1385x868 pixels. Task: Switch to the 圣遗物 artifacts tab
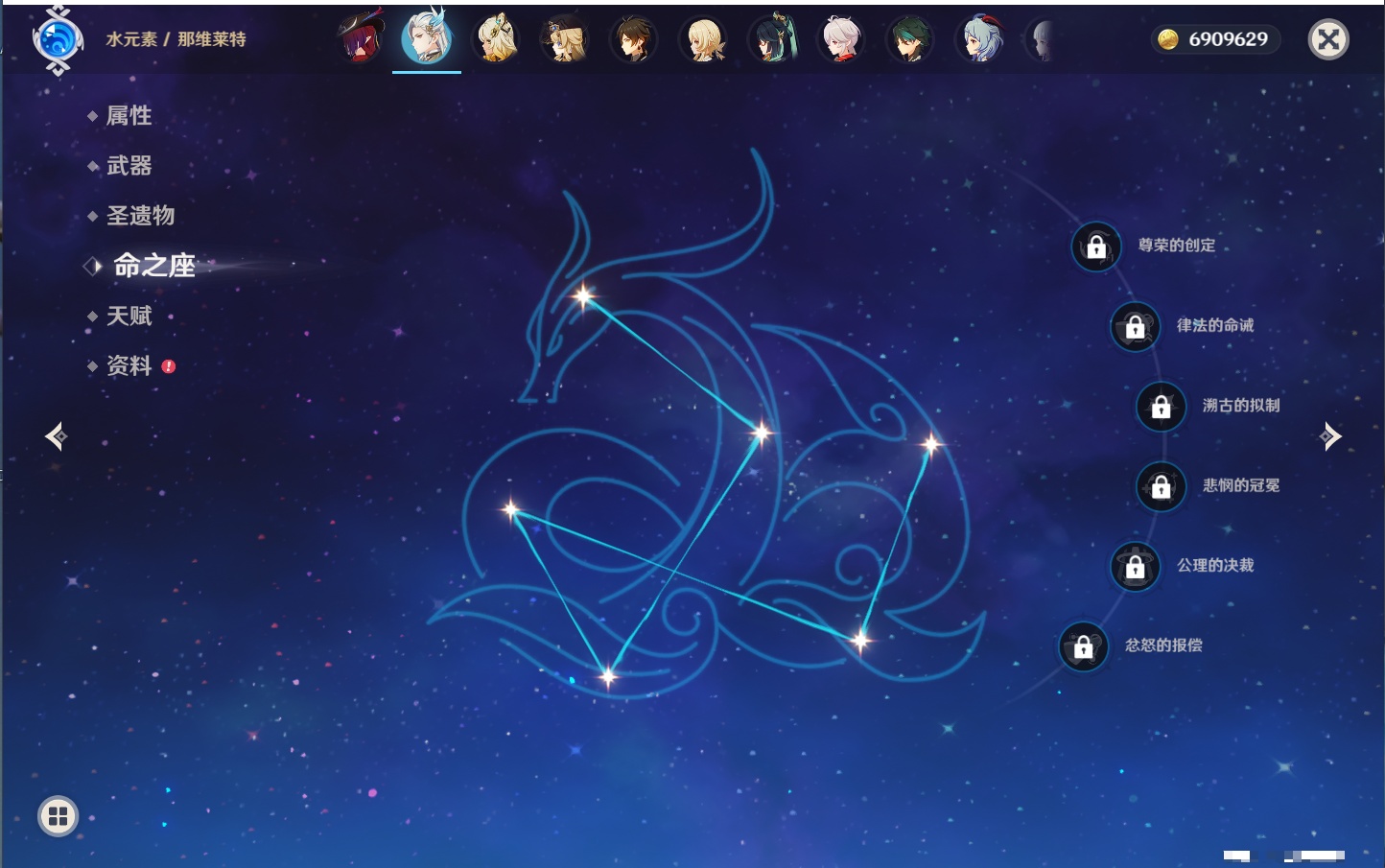[140, 216]
